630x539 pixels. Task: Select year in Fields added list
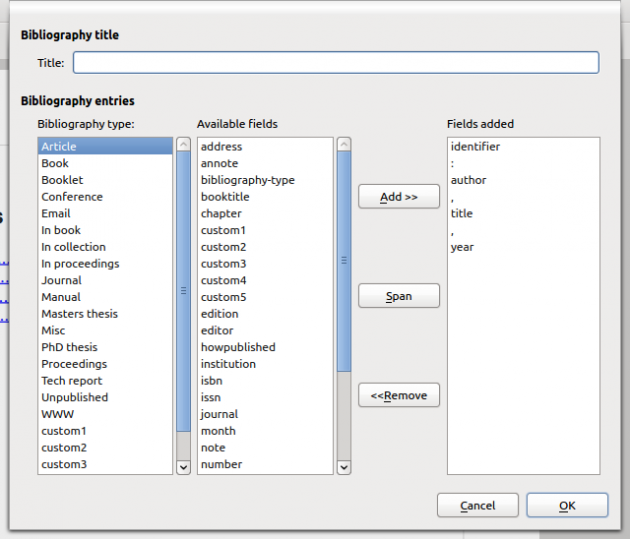pos(462,247)
